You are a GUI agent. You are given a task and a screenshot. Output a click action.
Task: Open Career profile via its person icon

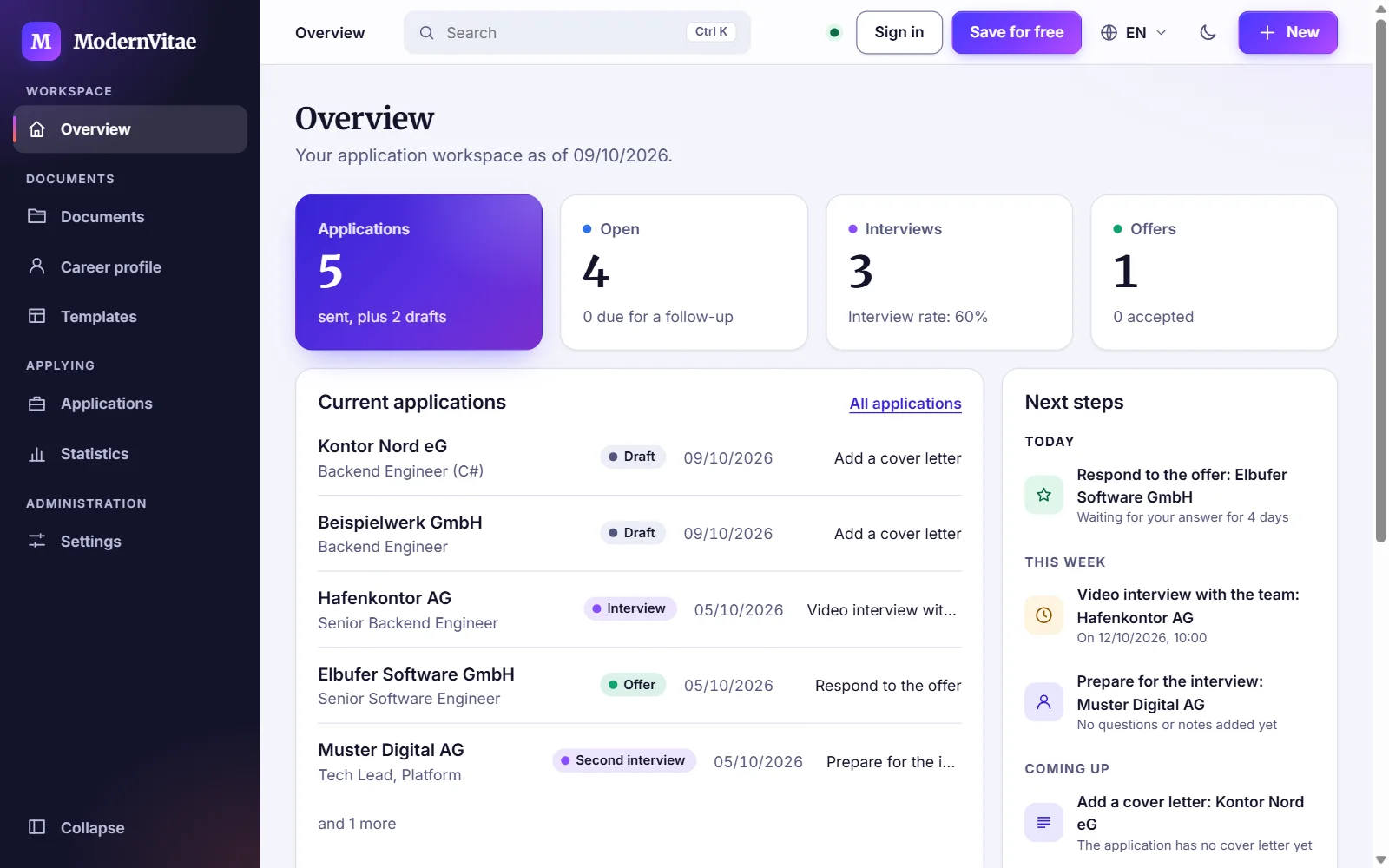[x=36, y=266]
